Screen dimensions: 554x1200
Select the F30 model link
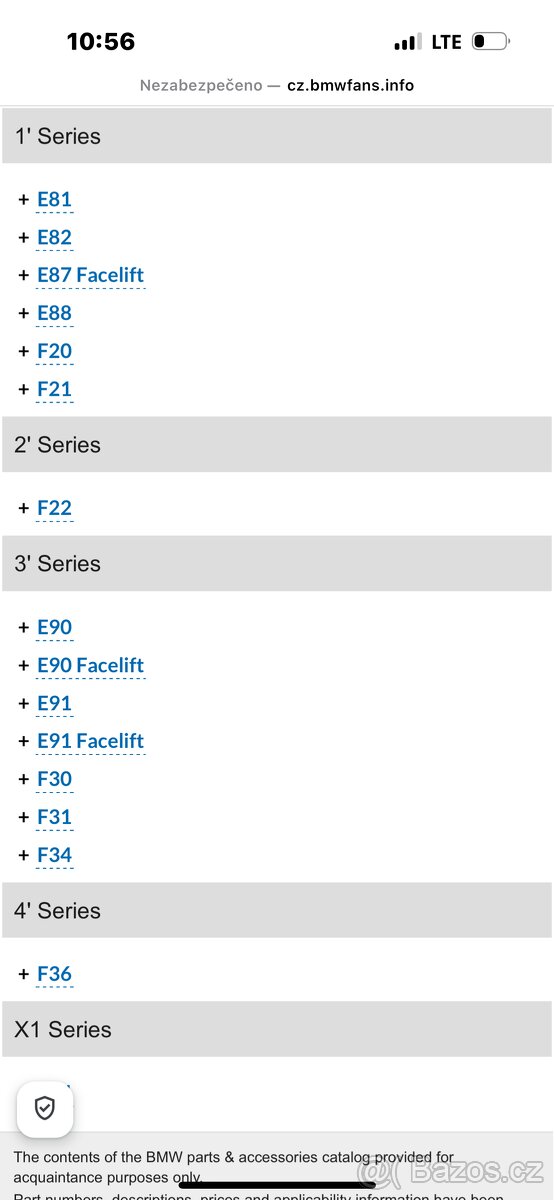tap(54, 780)
